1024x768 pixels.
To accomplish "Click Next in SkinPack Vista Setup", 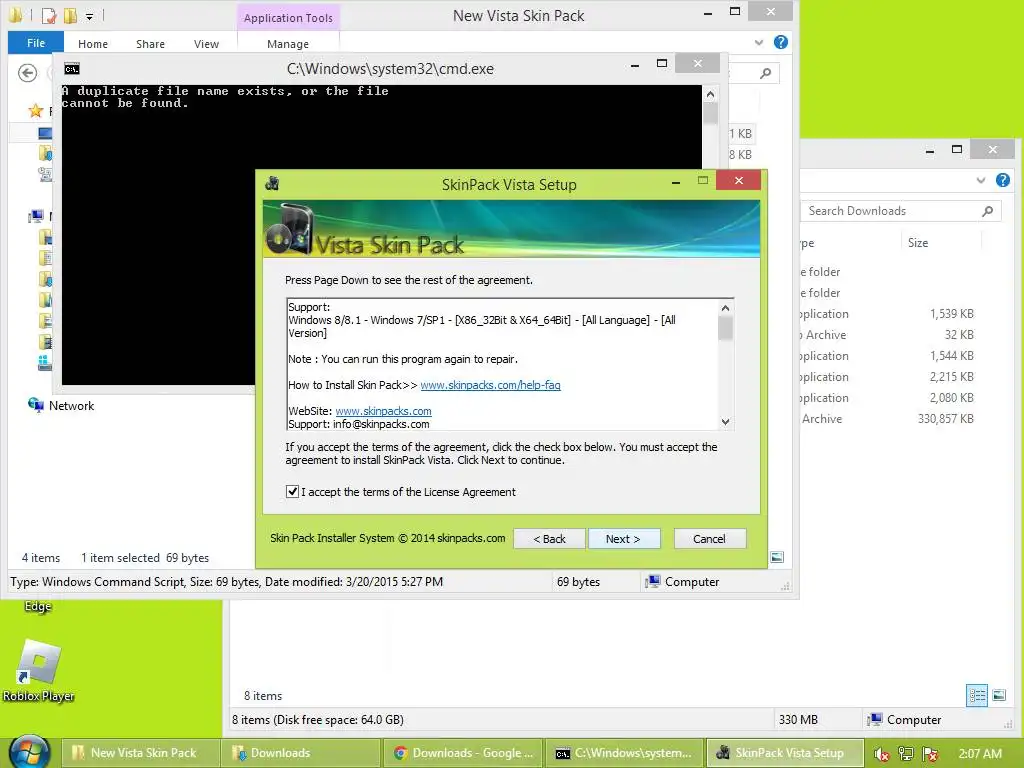I will point(624,539).
